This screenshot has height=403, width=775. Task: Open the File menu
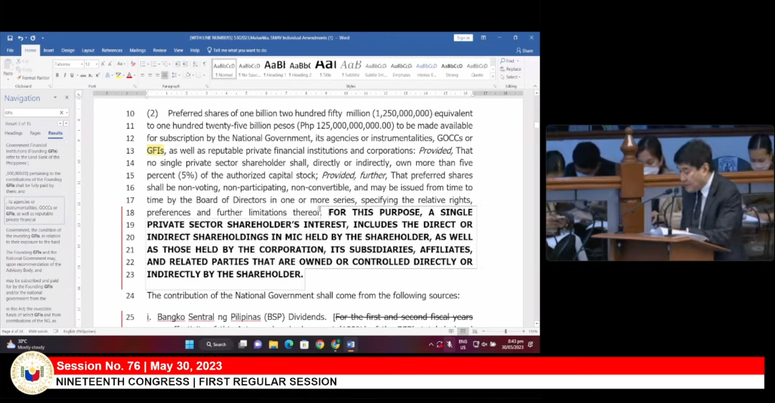coord(10,50)
